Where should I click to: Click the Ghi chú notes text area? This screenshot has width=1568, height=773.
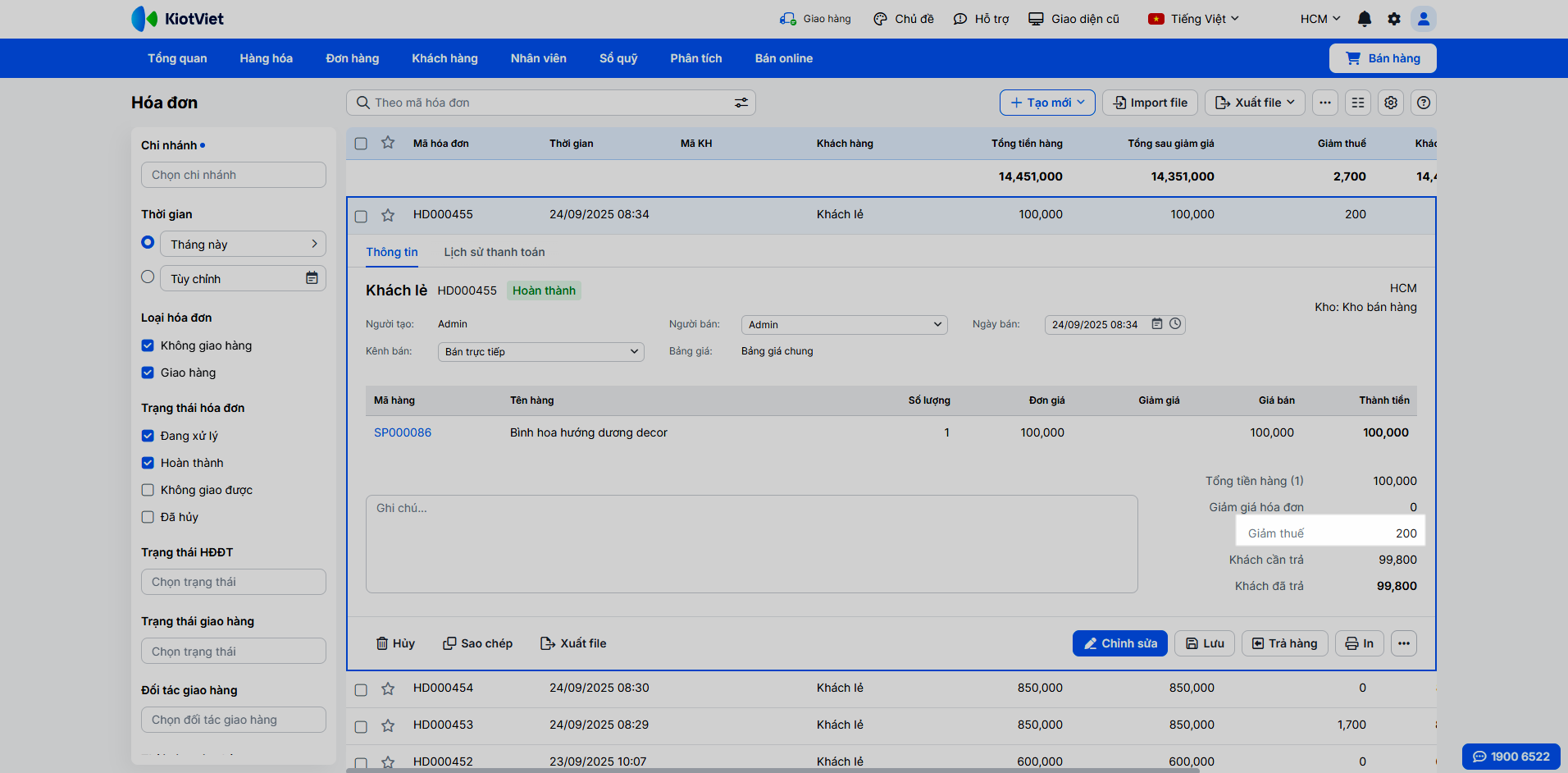click(751, 543)
